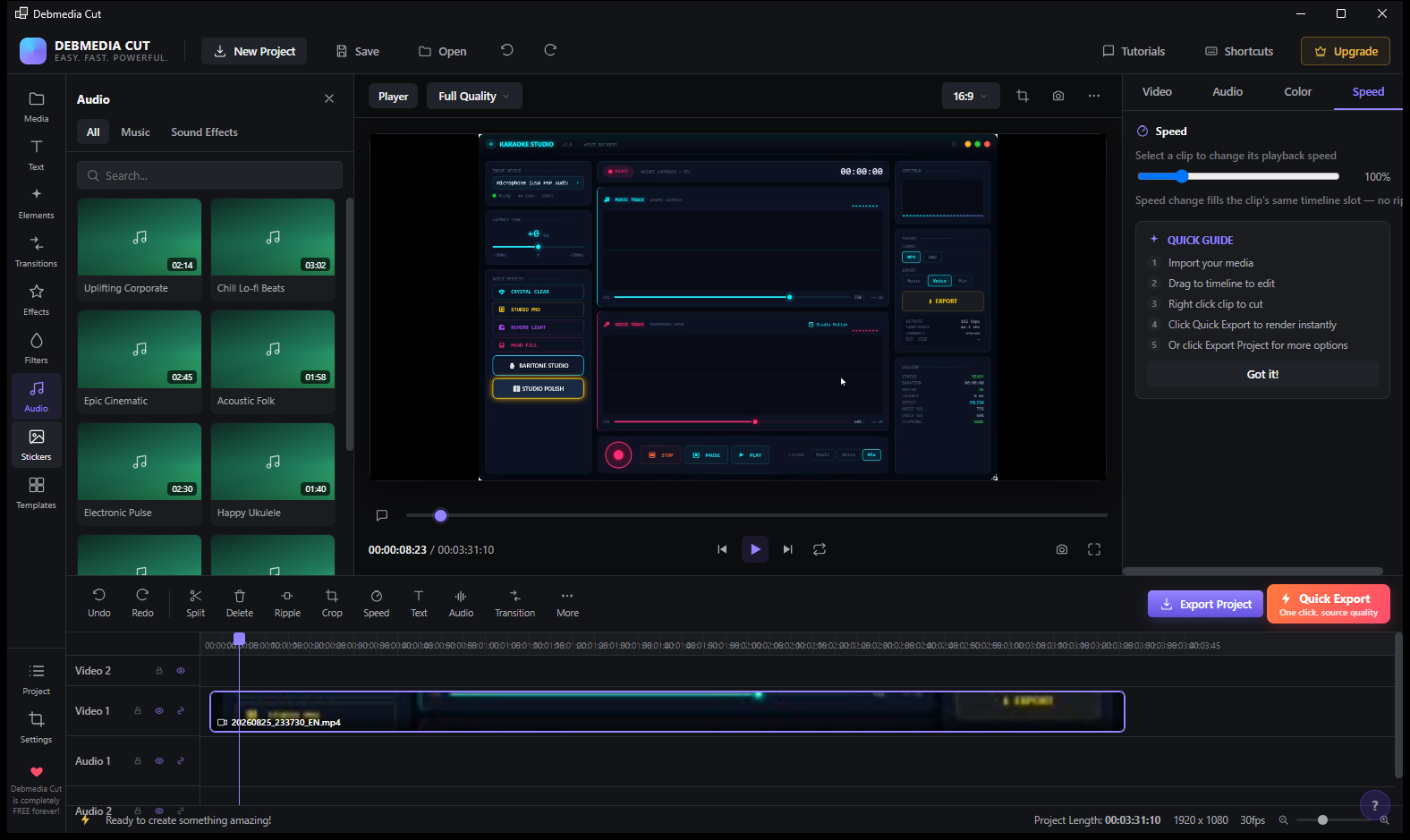Click the crop icon beside the aspect ratio
The width and height of the screenshot is (1410, 840).
(1023, 96)
